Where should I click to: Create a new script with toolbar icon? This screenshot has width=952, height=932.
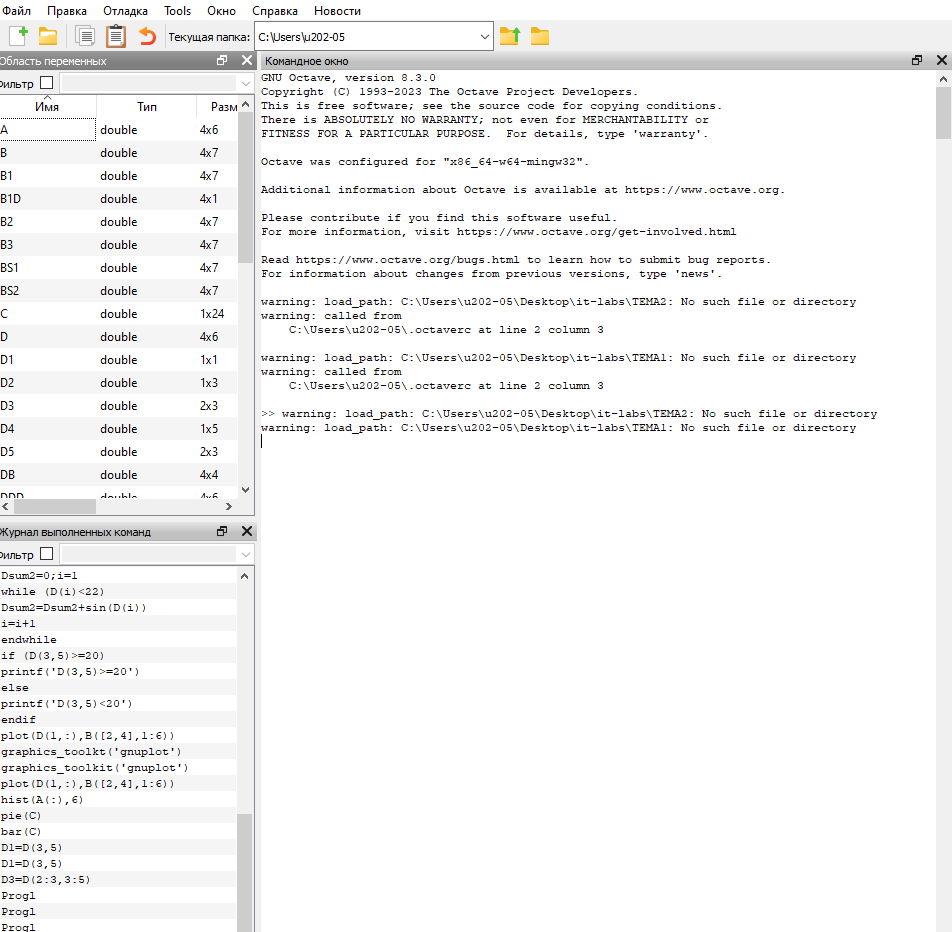point(18,37)
